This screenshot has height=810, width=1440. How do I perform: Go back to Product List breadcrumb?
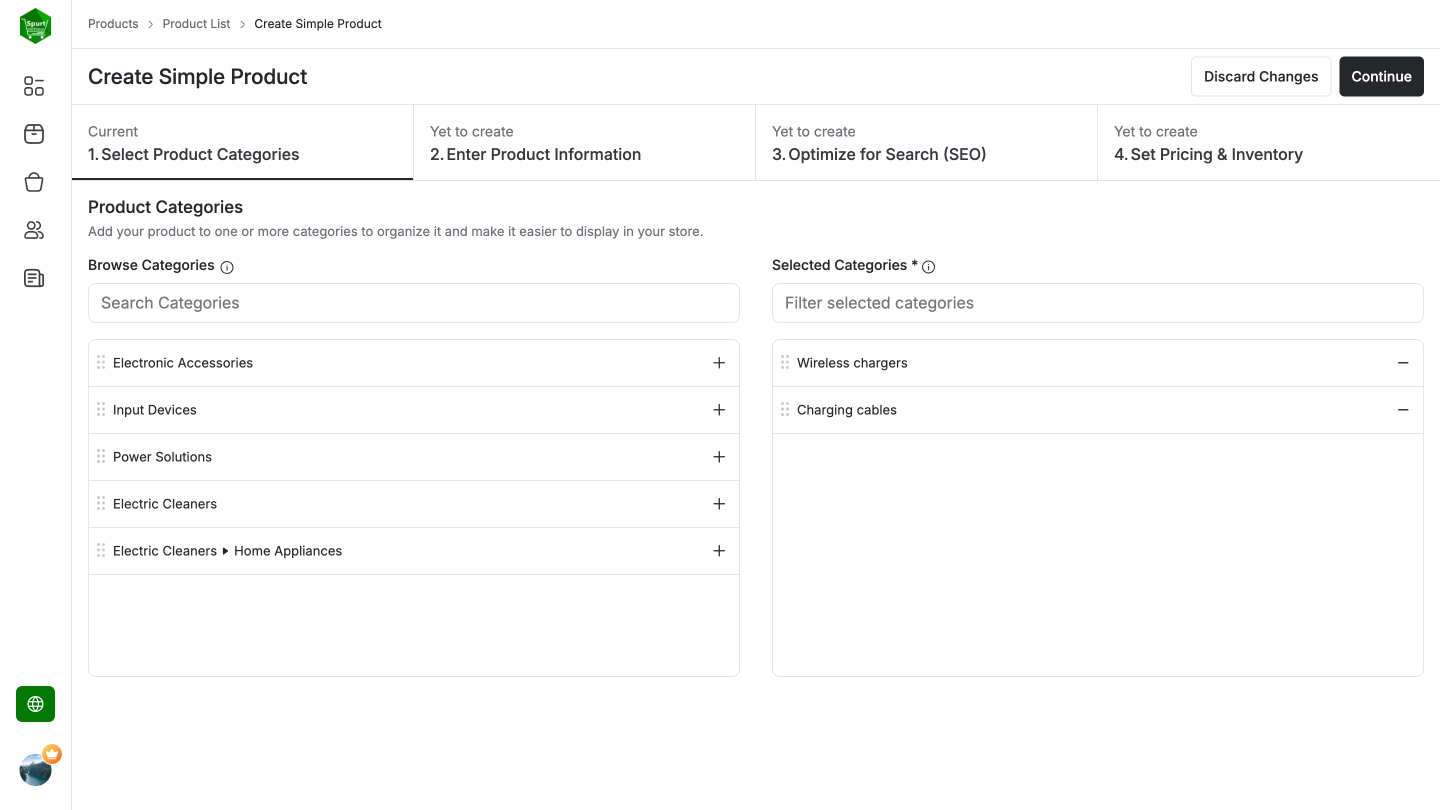pos(196,23)
